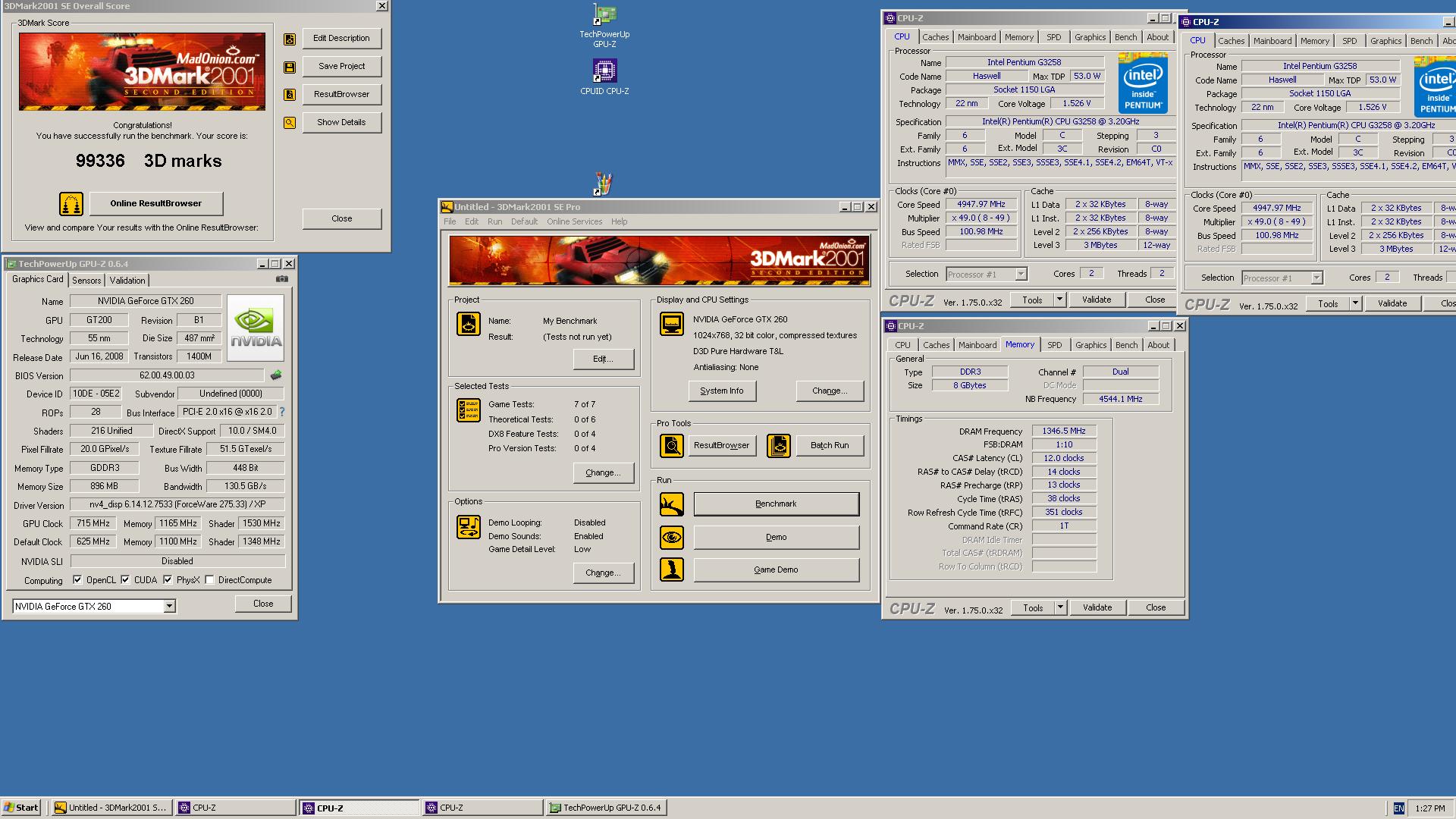The width and height of the screenshot is (1456, 819).
Task: Click the Start button on taskbar
Action: pyautogui.click(x=21, y=808)
